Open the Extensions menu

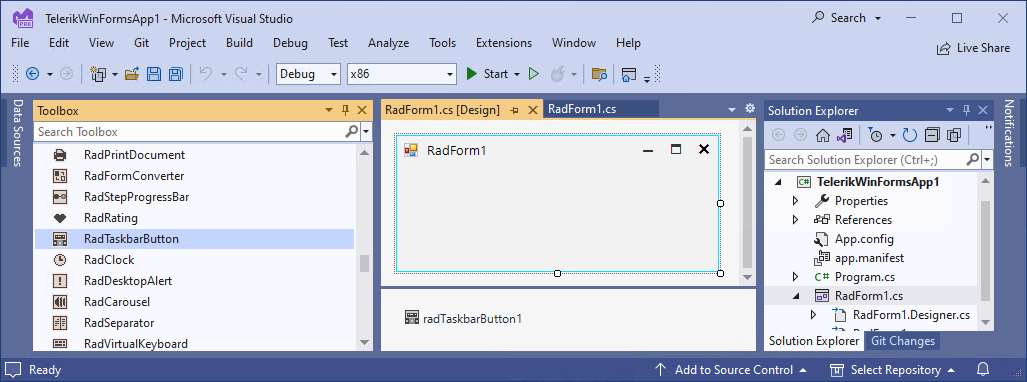504,43
